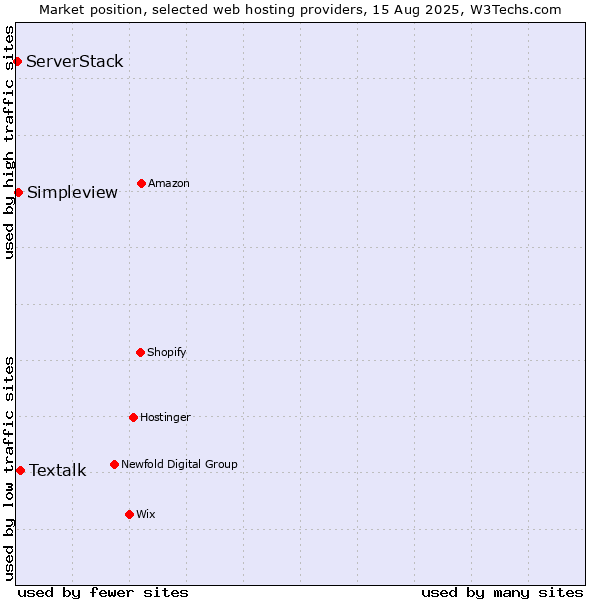600x600 pixels.
Task: Click the Shopify red data point
Action: coord(140,352)
